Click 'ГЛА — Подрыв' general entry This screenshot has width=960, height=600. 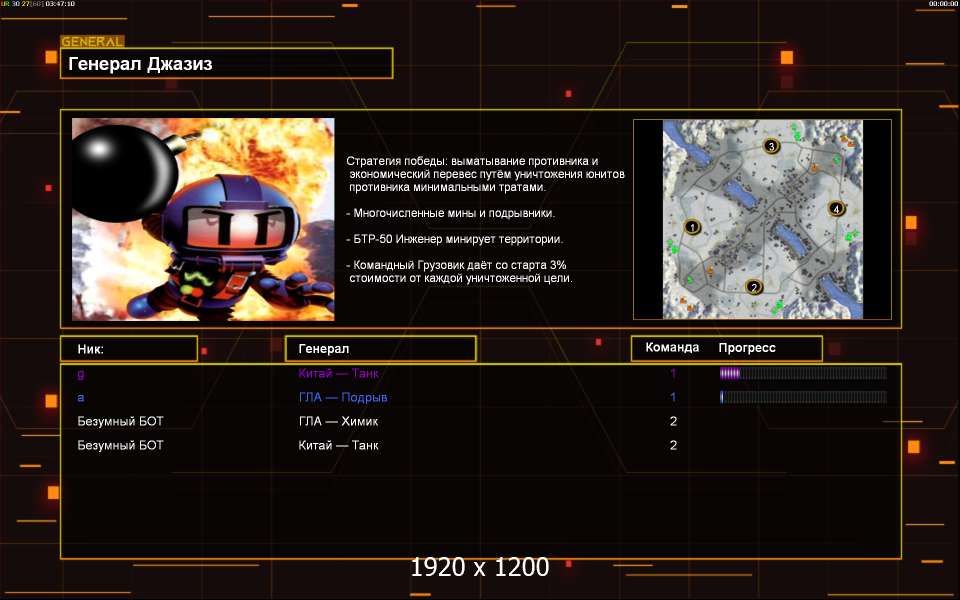343,397
